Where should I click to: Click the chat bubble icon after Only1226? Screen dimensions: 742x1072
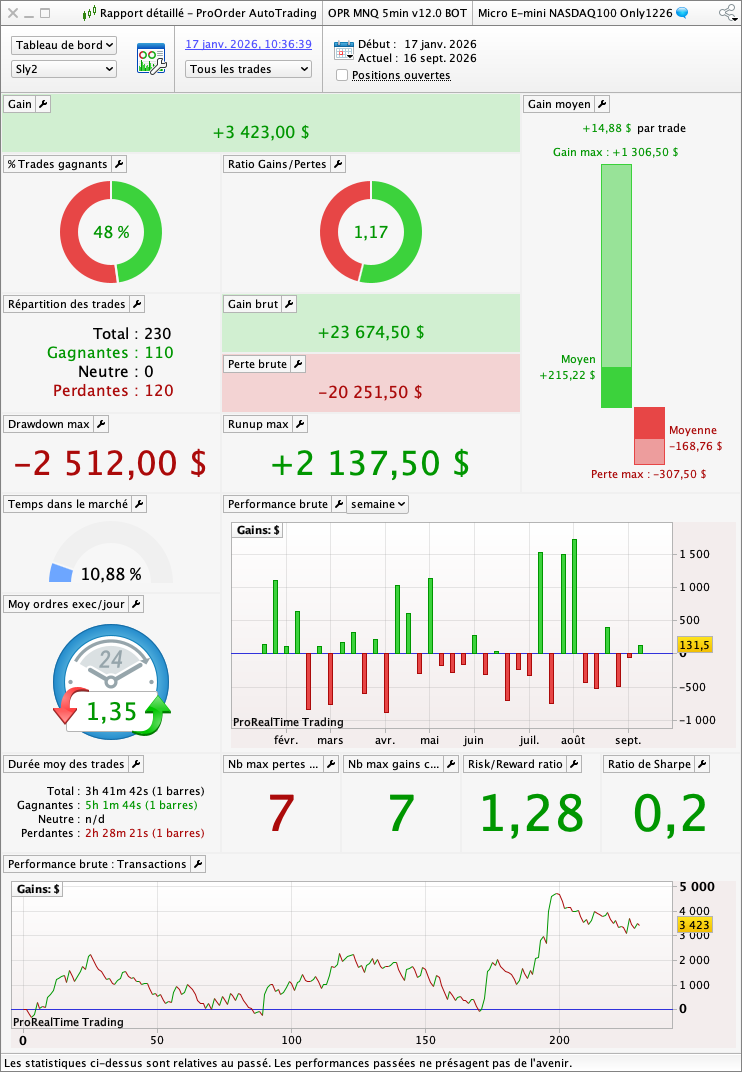click(x=682, y=13)
